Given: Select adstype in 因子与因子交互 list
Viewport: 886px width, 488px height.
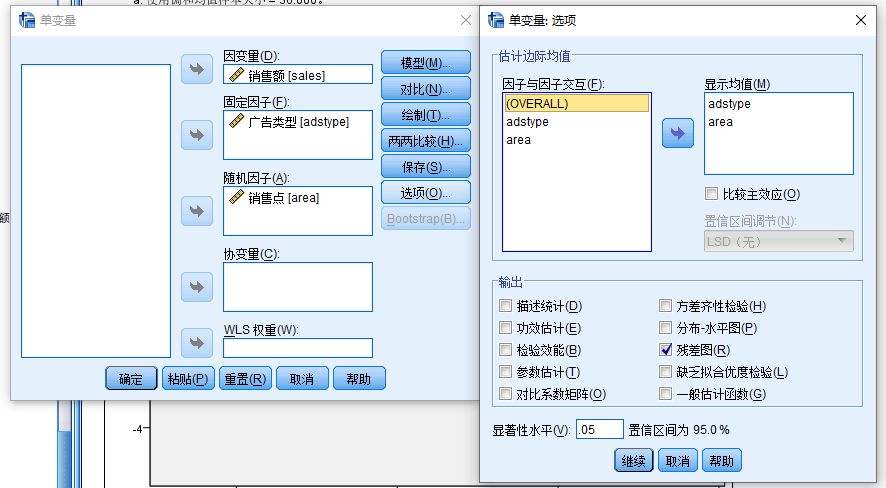Looking at the screenshot, I should point(576,121).
